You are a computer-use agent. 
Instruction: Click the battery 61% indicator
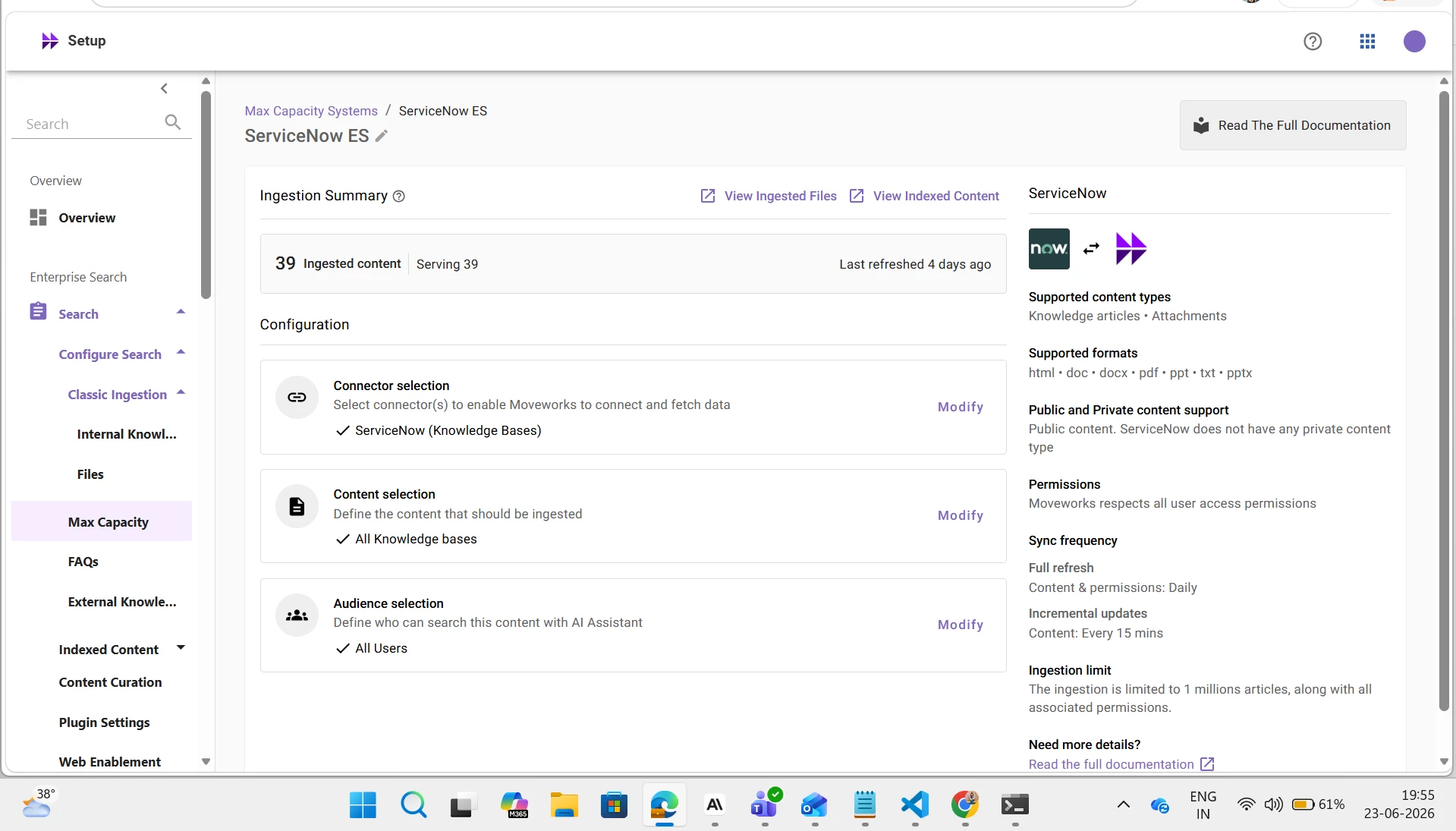tap(1318, 804)
